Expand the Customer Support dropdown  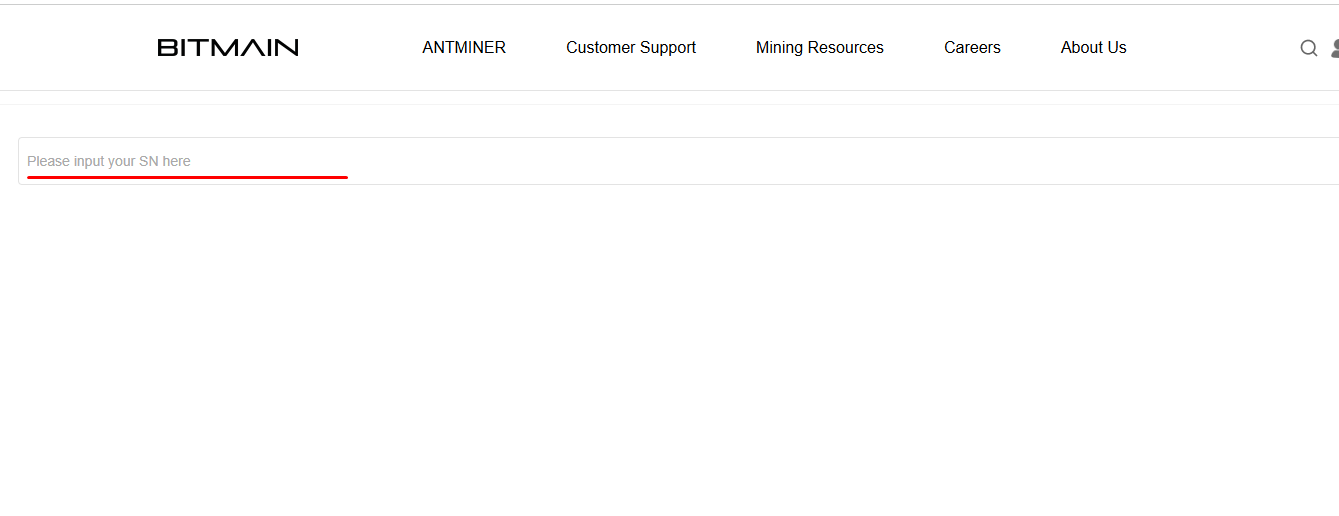(631, 47)
